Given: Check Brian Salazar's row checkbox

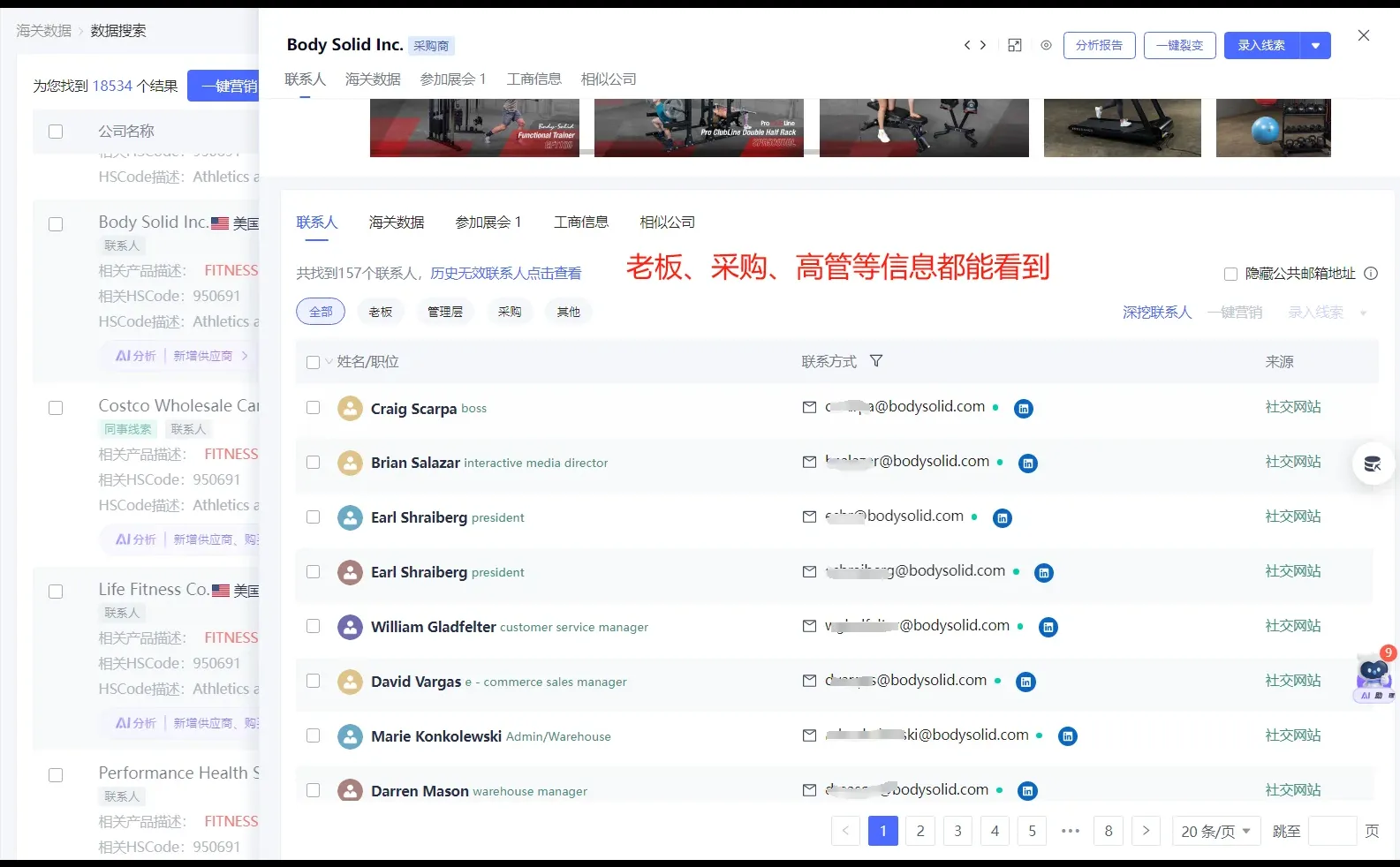Looking at the screenshot, I should tap(313, 463).
